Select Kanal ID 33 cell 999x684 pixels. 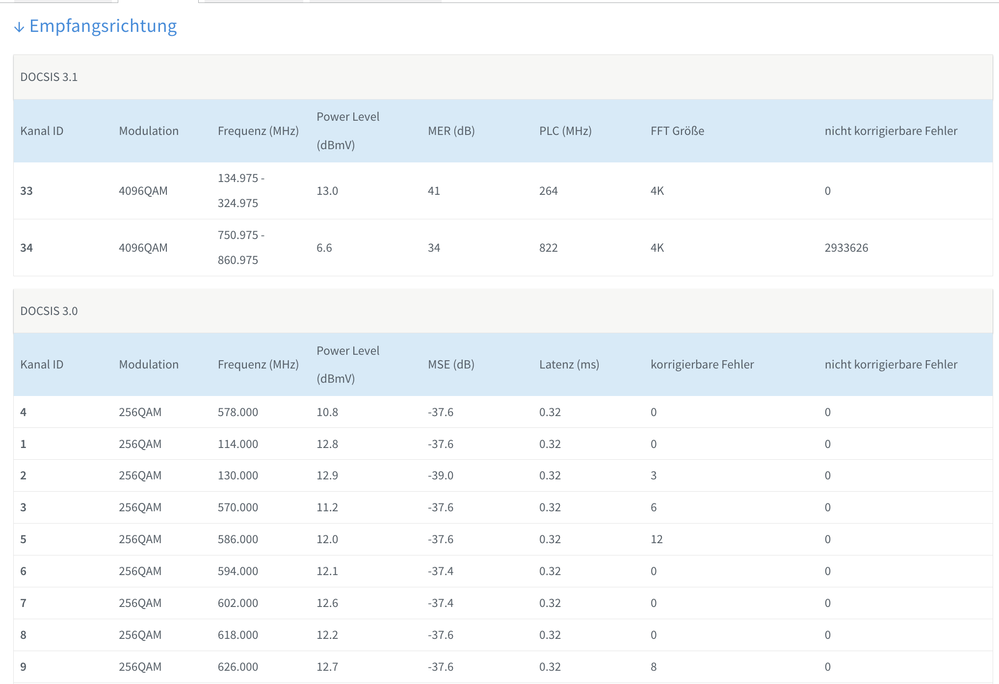coord(26,191)
